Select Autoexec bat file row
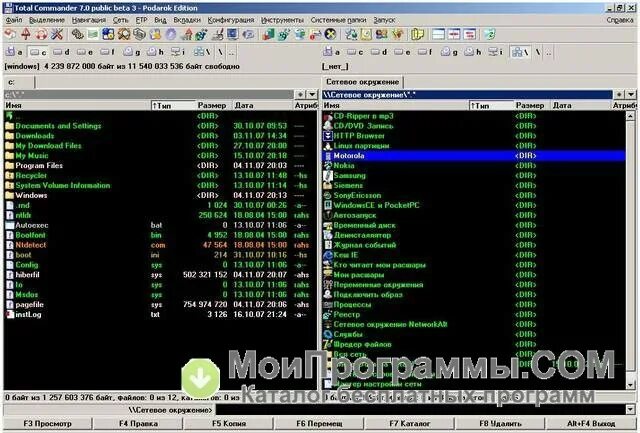Image resolution: width=640 pixels, height=433 pixels. pyautogui.click(x=160, y=225)
